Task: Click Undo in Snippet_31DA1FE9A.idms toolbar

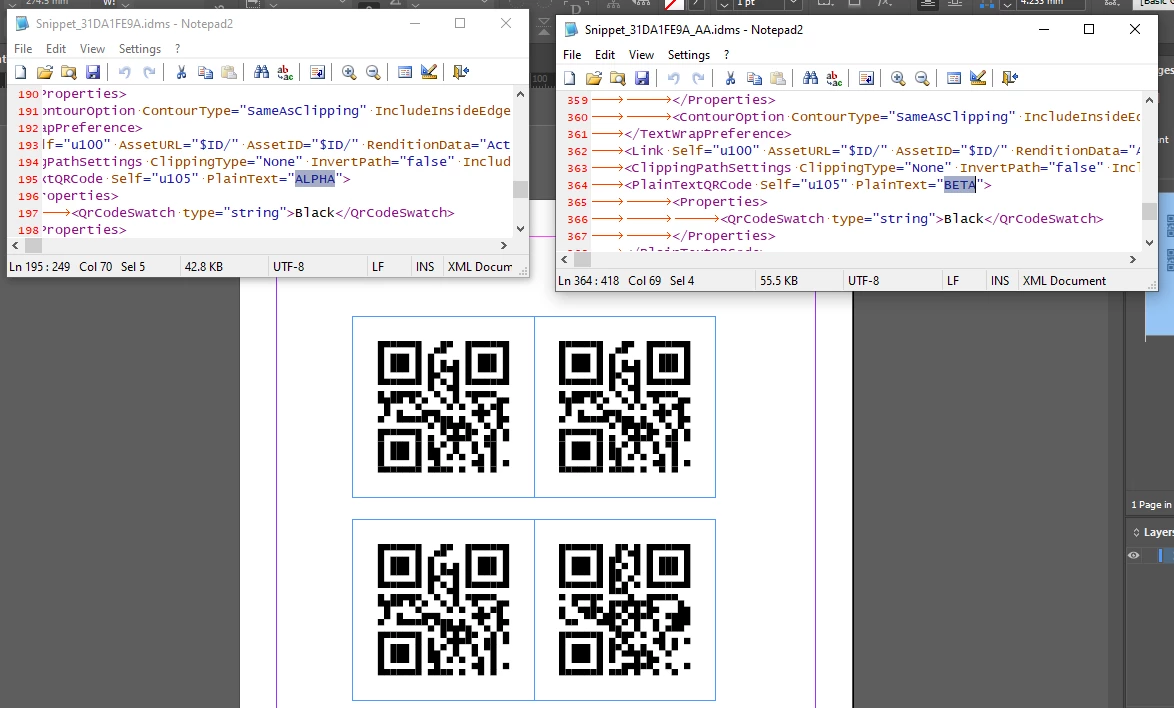Action: coord(125,72)
